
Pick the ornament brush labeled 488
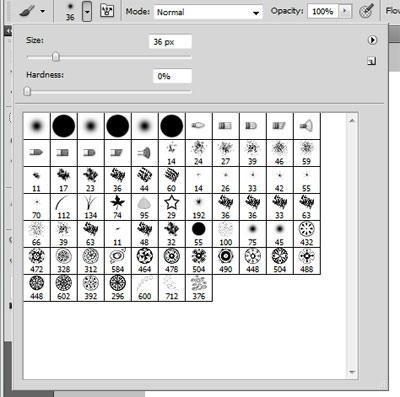(x=307, y=261)
